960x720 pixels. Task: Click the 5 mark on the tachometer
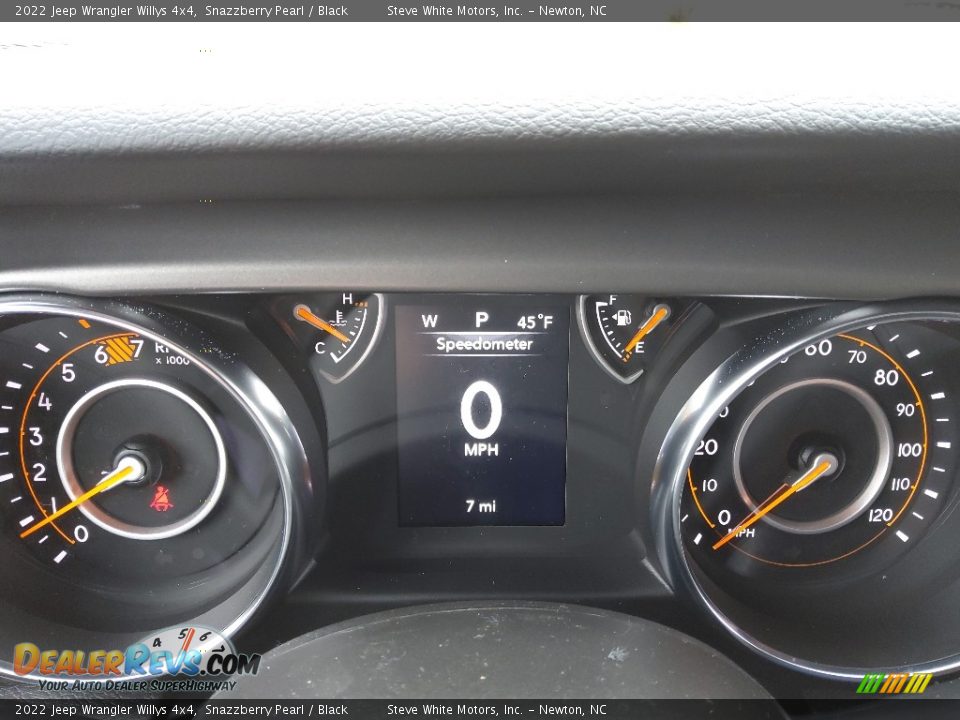[x=68, y=372]
